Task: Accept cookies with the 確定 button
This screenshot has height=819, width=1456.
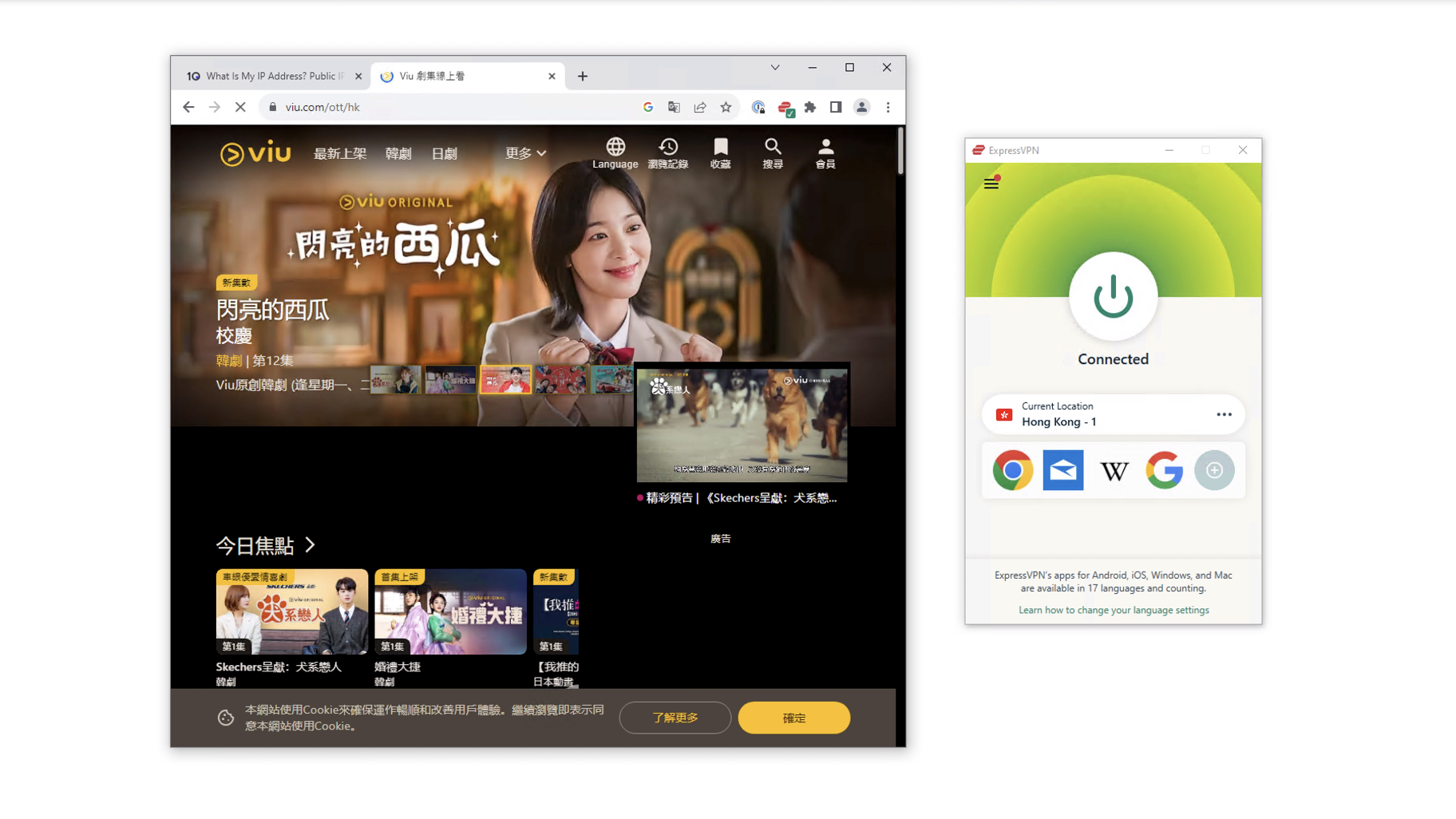Action: 793,718
